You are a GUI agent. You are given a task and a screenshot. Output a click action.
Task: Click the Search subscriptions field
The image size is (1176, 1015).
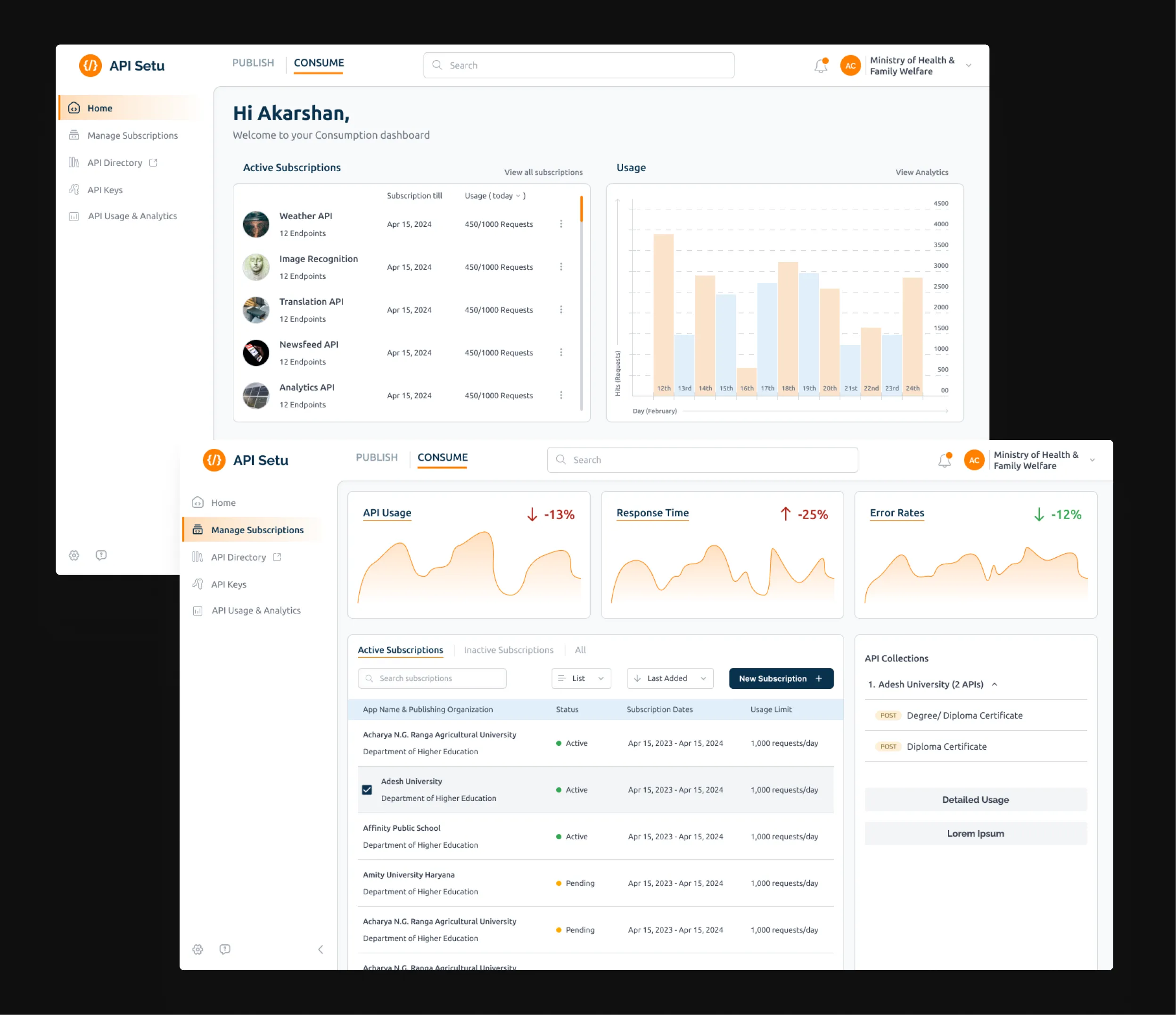[x=432, y=678]
